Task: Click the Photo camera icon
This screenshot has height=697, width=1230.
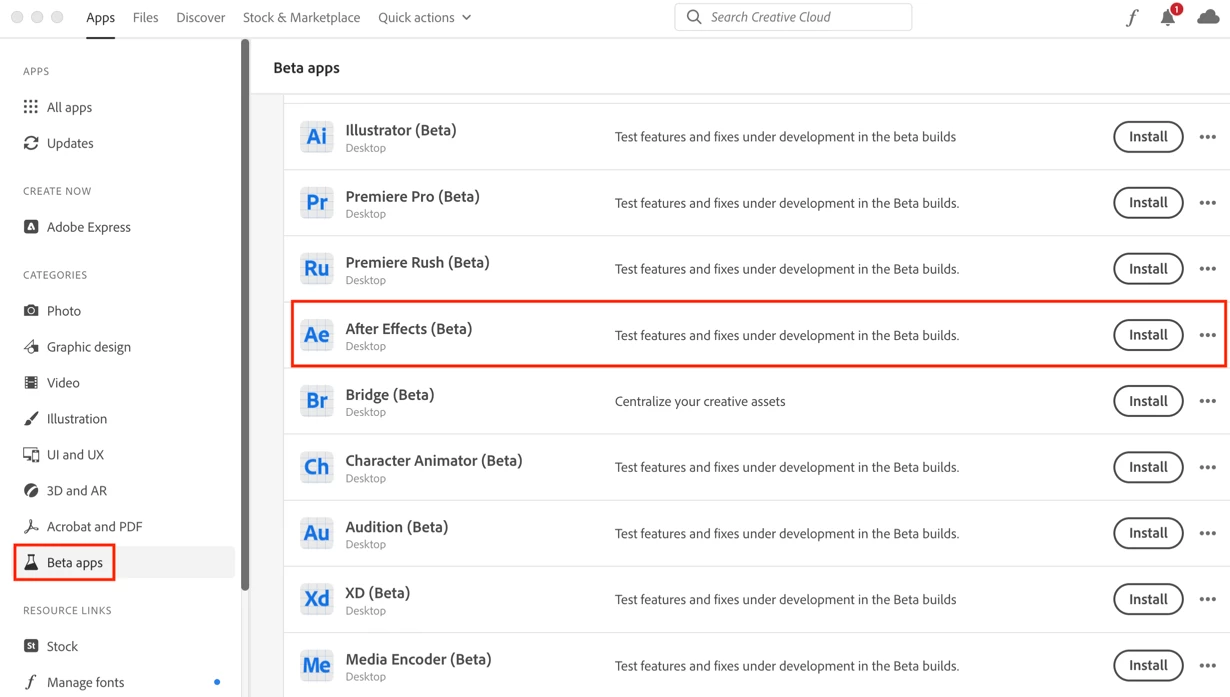Action: [x=31, y=311]
